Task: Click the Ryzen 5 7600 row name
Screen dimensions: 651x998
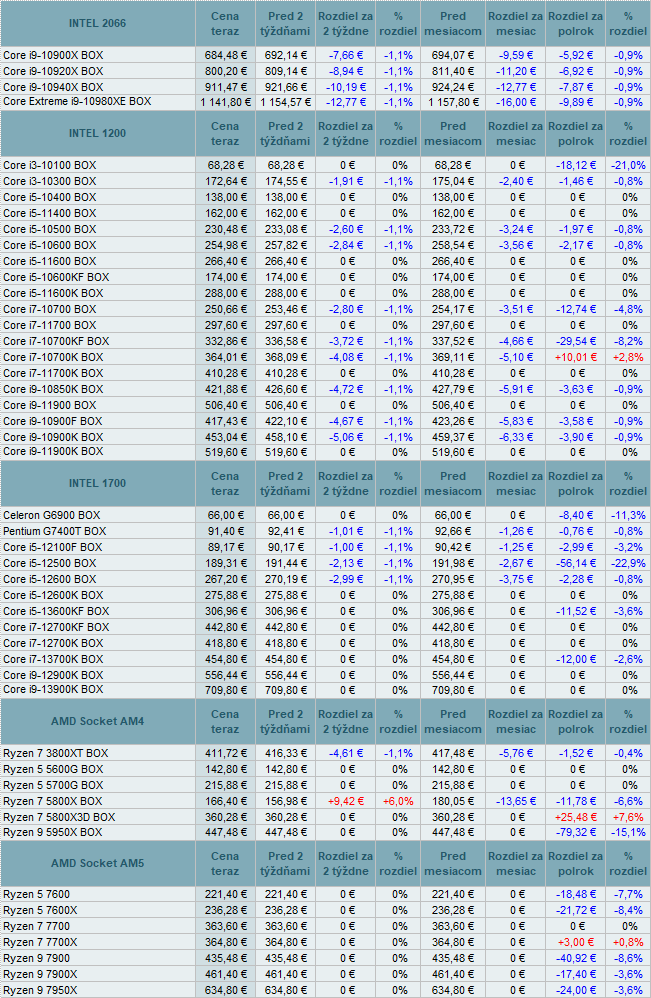Action: tap(36, 895)
